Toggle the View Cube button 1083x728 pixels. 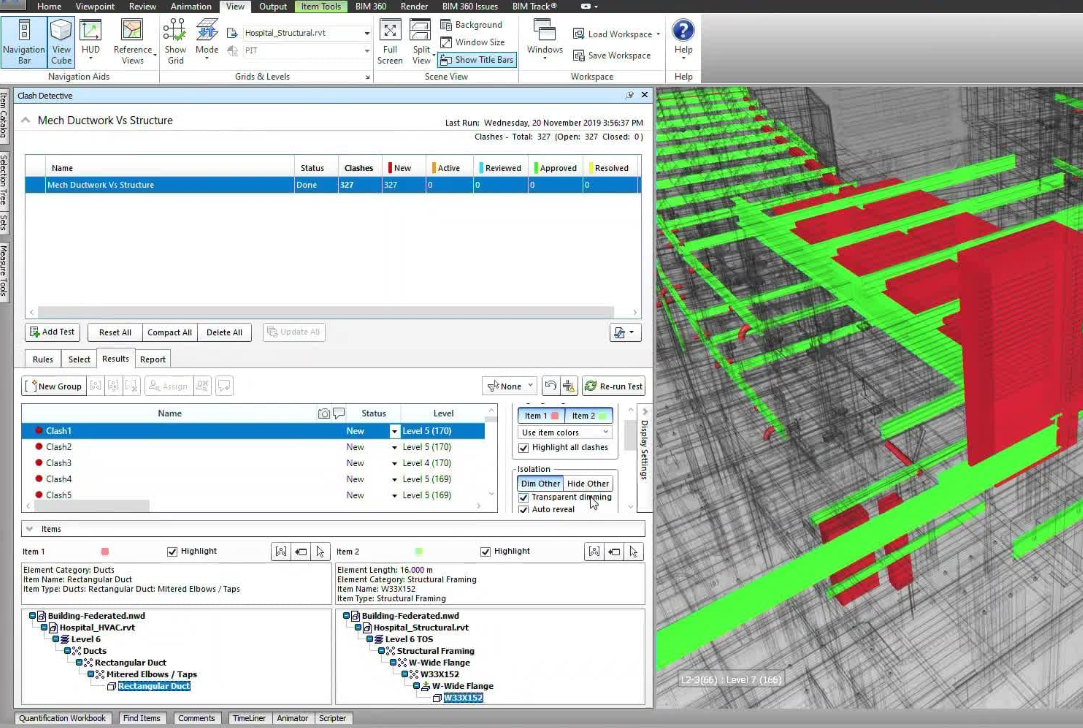click(x=61, y=40)
